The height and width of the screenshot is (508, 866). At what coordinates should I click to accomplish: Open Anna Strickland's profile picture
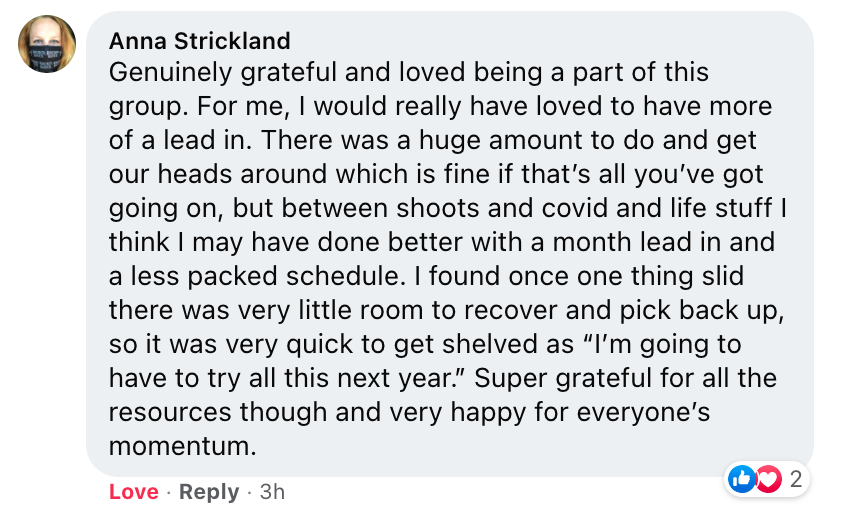(47, 44)
